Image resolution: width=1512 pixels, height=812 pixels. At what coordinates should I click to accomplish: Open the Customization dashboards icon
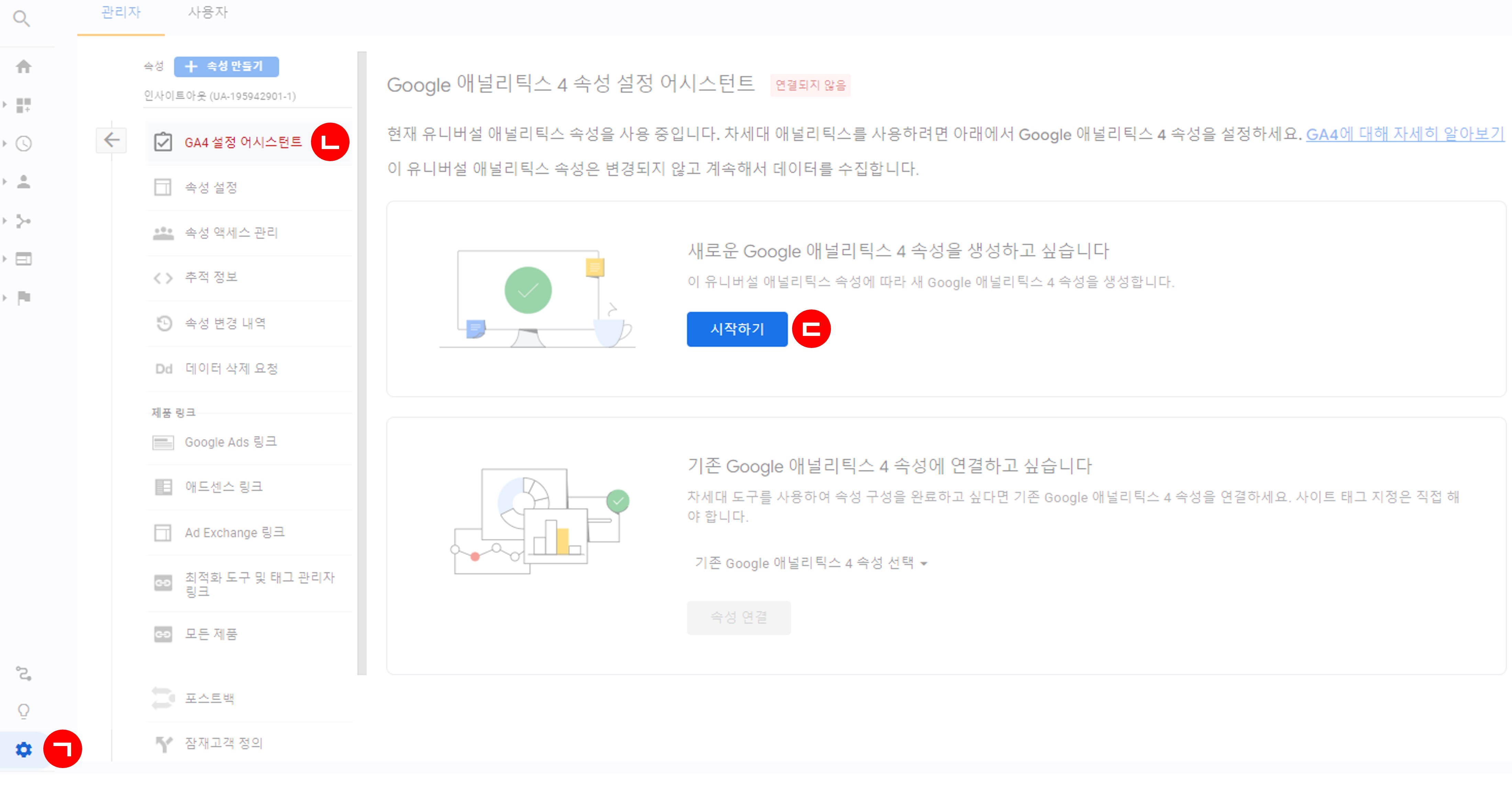point(23,105)
